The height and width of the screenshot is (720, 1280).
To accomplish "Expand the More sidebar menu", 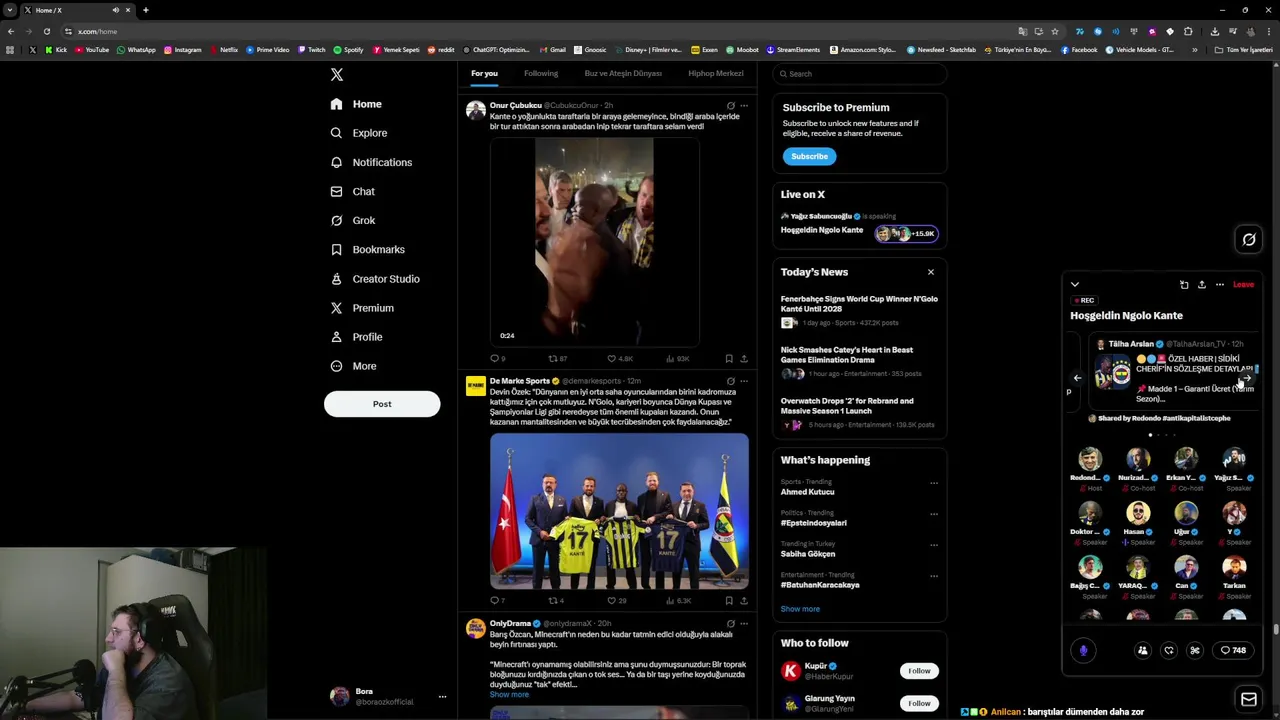I will [352, 366].
